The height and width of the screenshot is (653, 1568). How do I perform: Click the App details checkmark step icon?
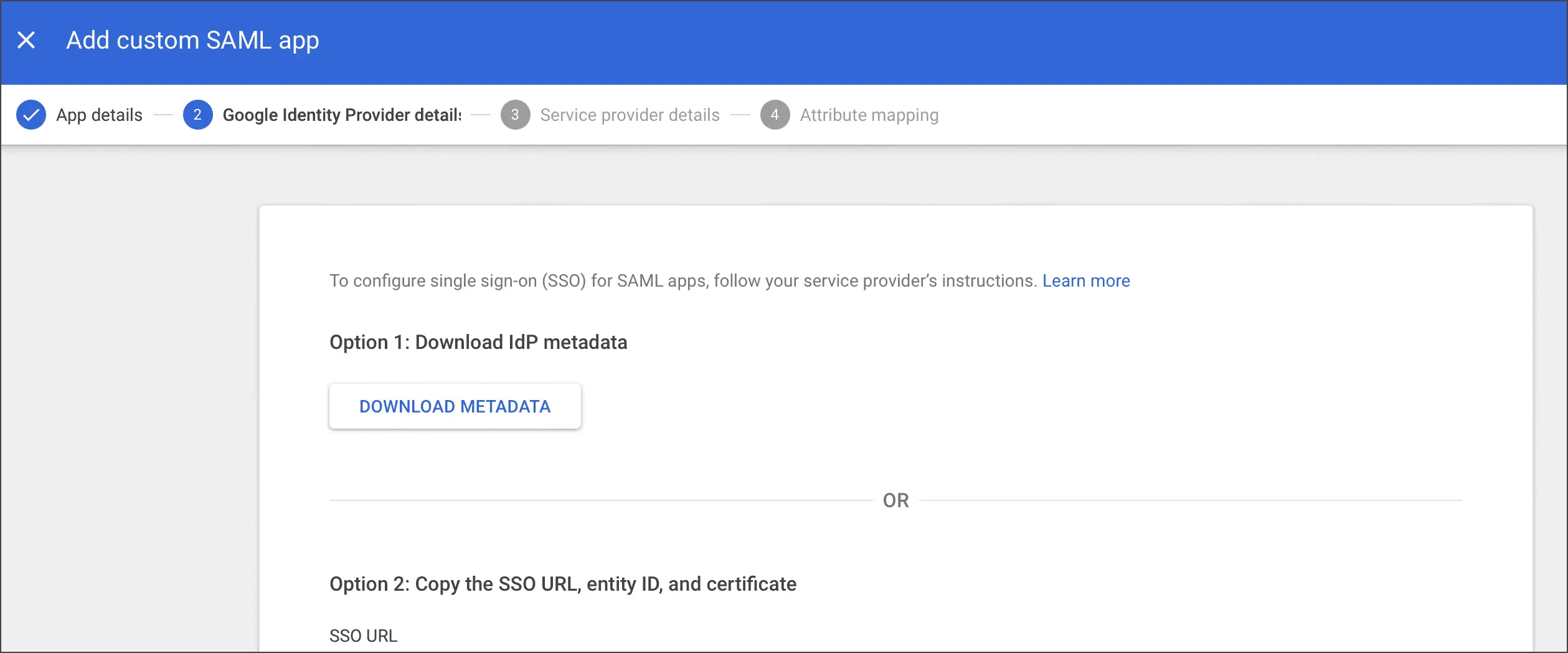click(x=31, y=115)
